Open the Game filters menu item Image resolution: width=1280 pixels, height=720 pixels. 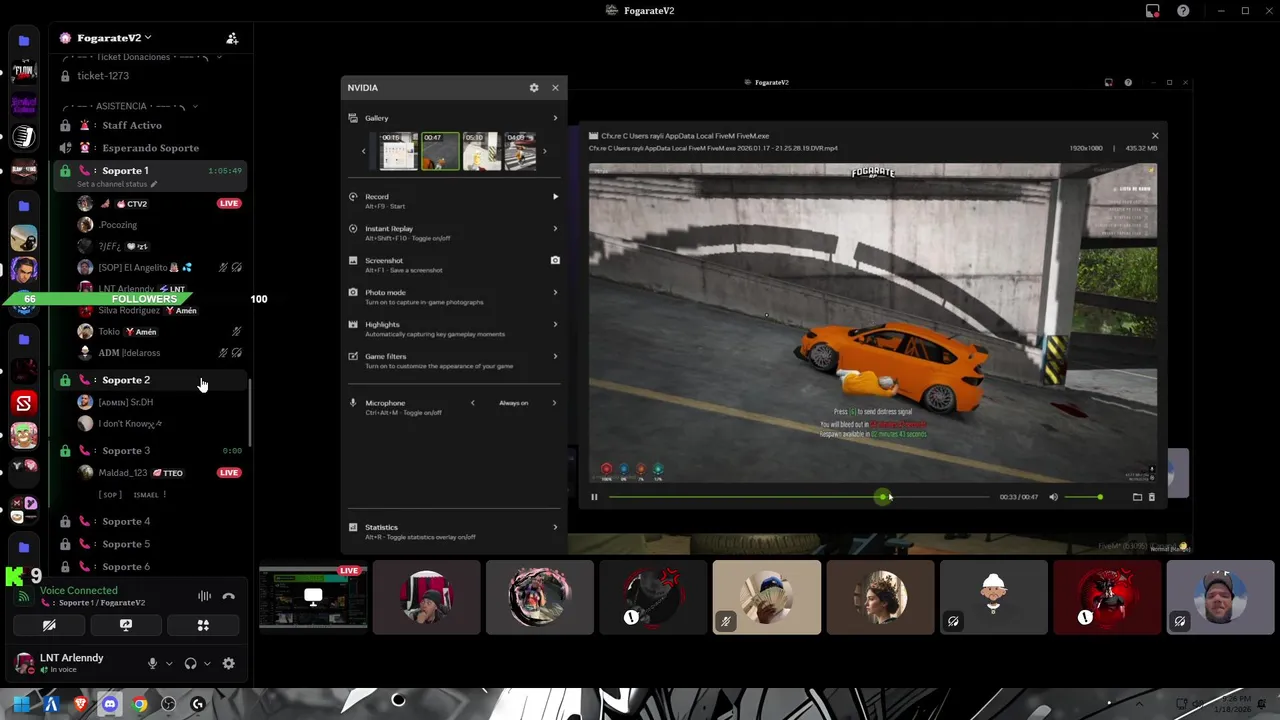tap(454, 361)
